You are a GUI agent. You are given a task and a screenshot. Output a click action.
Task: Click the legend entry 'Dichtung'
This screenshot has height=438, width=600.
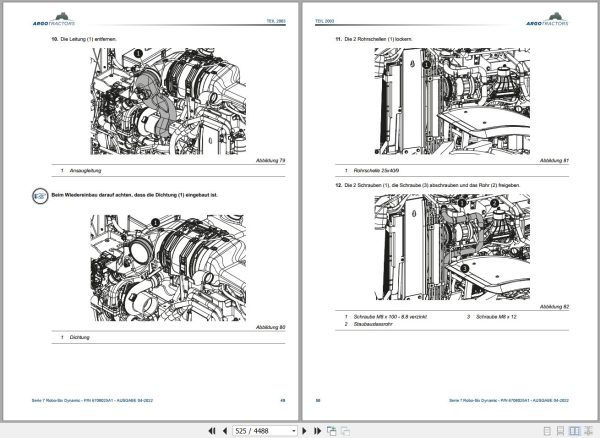tap(80, 337)
